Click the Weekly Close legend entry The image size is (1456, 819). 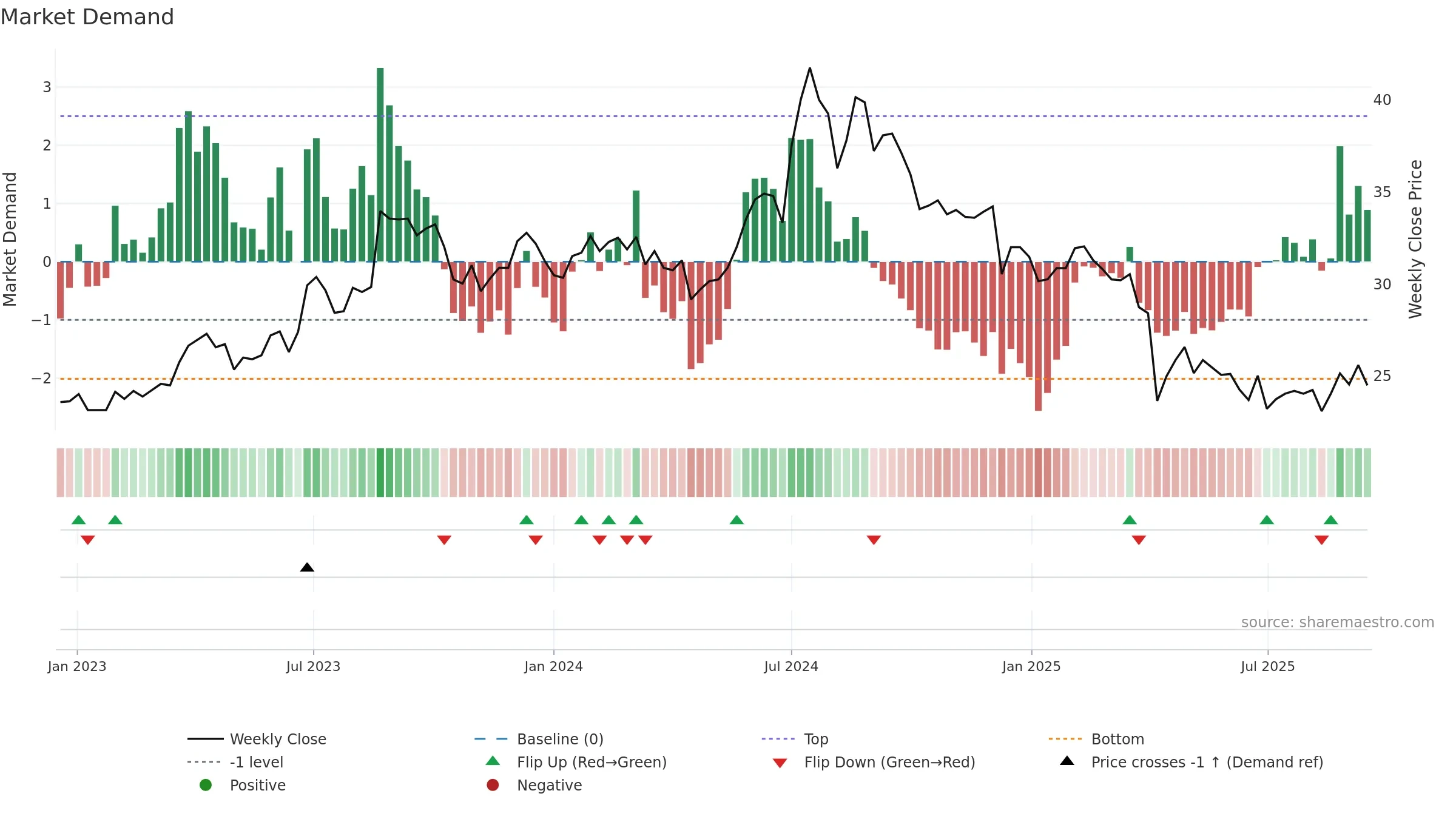click(x=257, y=739)
